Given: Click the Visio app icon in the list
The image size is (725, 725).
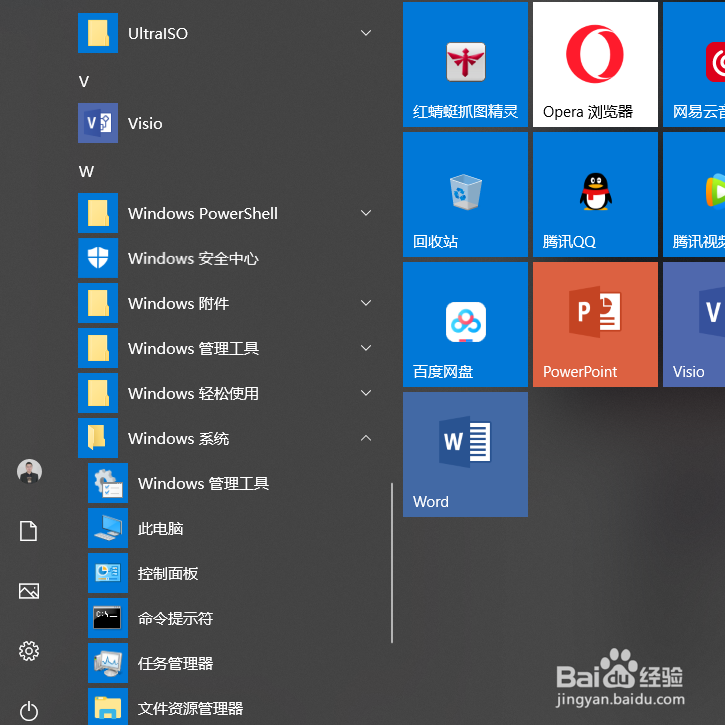Looking at the screenshot, I should (x=98, y=123).
